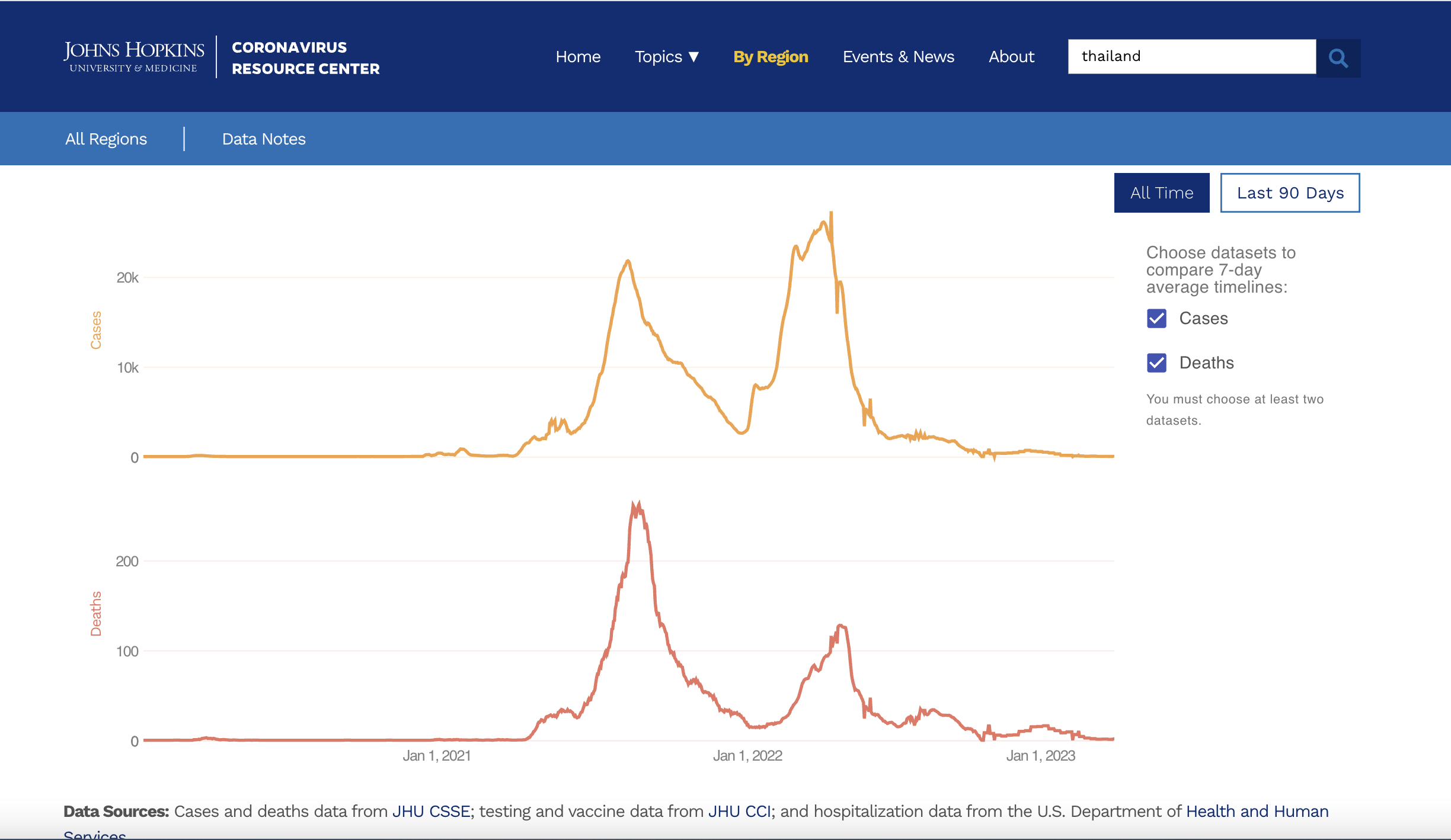Switch chart to Last 90 Days
The width and height of the screenshot is (1451, 840).
(x=1290, y=193)
